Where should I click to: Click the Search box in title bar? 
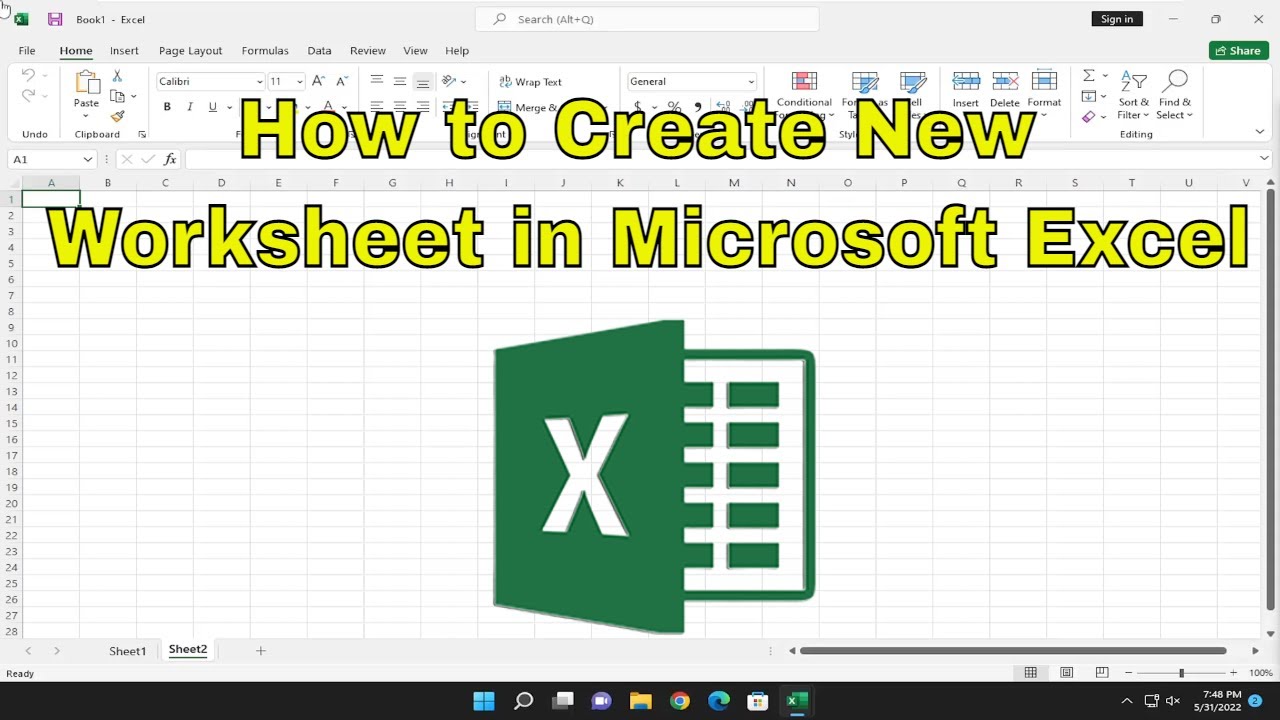click(x=646, y=19)
